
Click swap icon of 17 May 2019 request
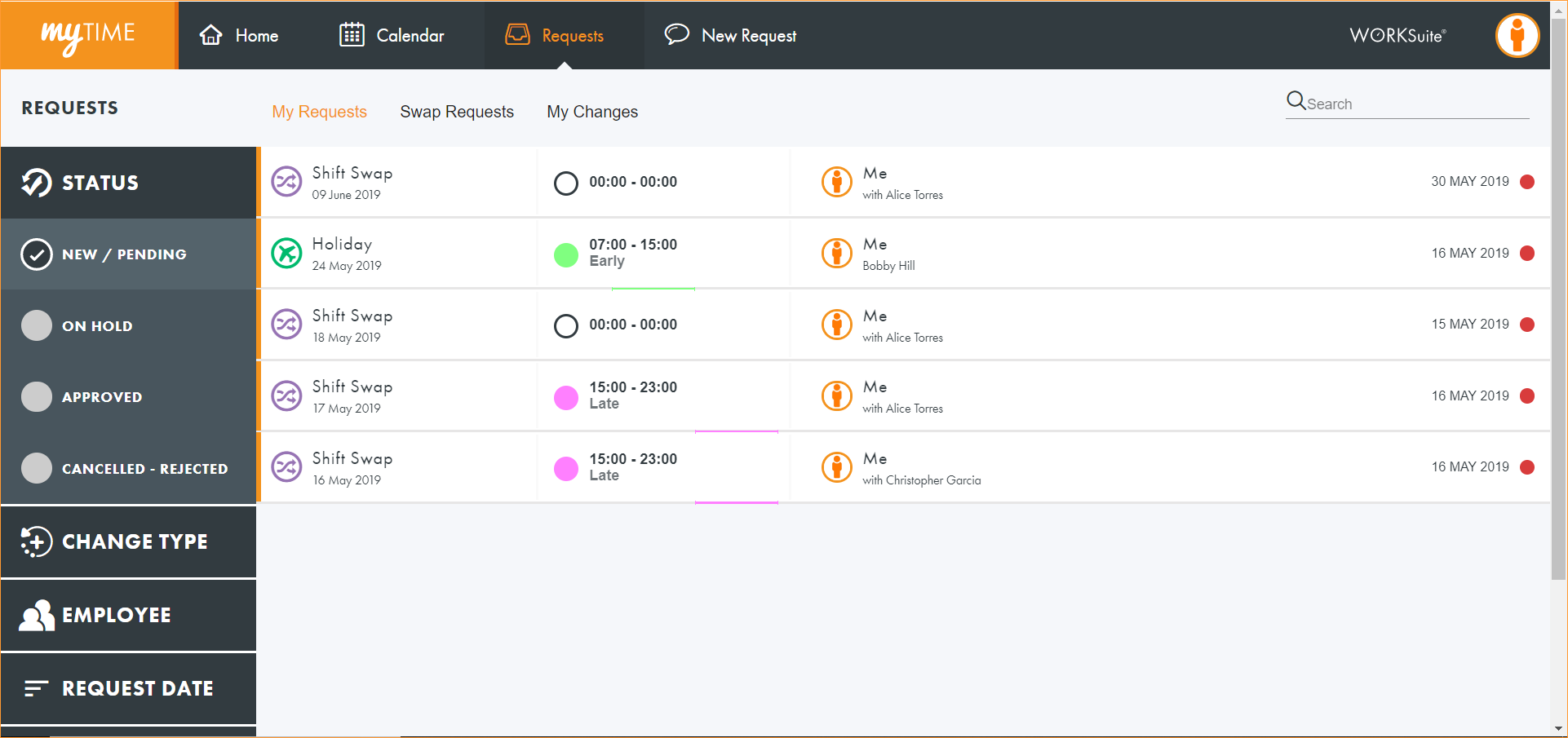pos(286,396)
